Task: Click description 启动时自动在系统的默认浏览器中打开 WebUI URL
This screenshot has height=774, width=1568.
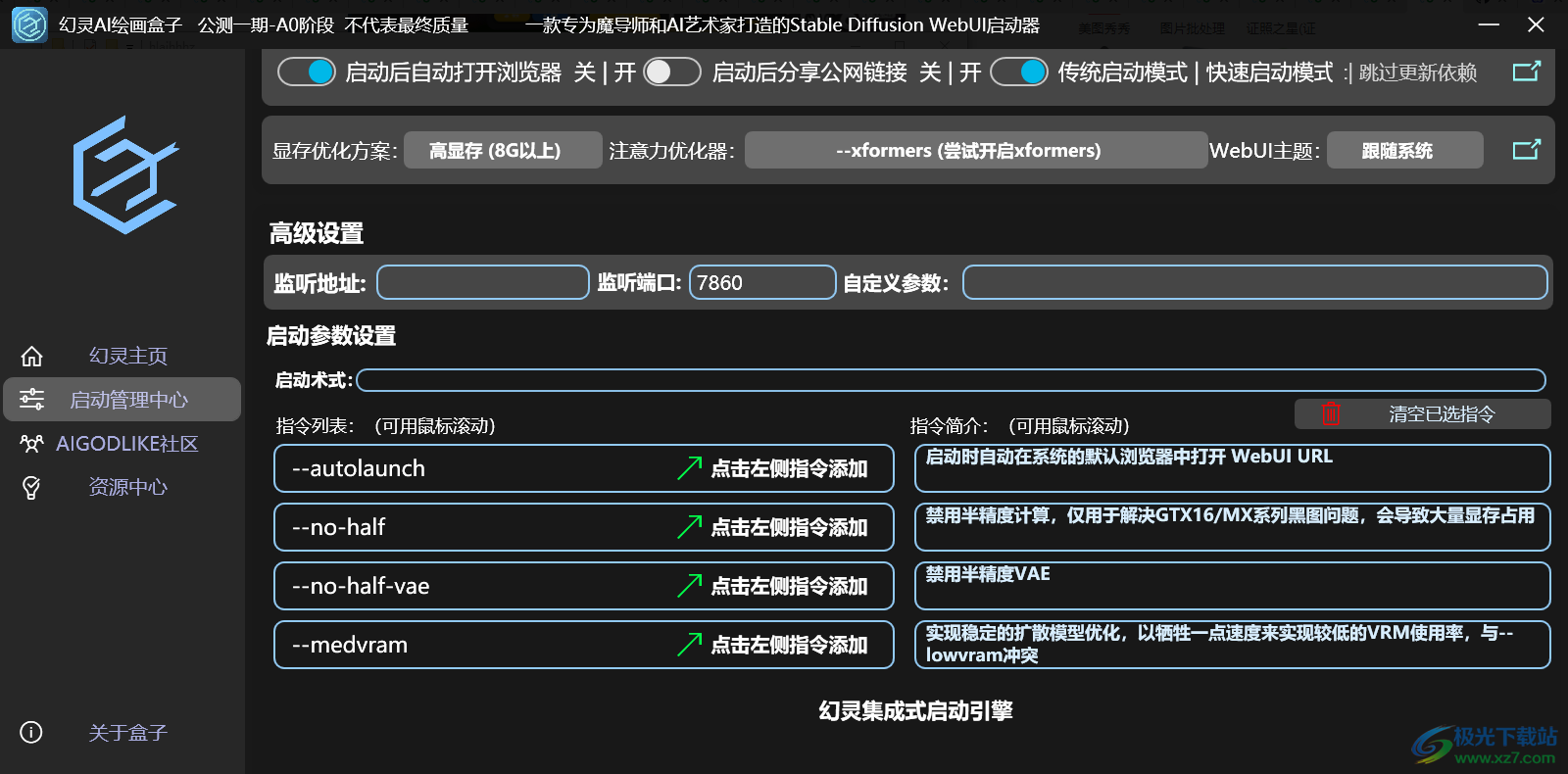Action: pyautogui.click(x=1233, y=468)
